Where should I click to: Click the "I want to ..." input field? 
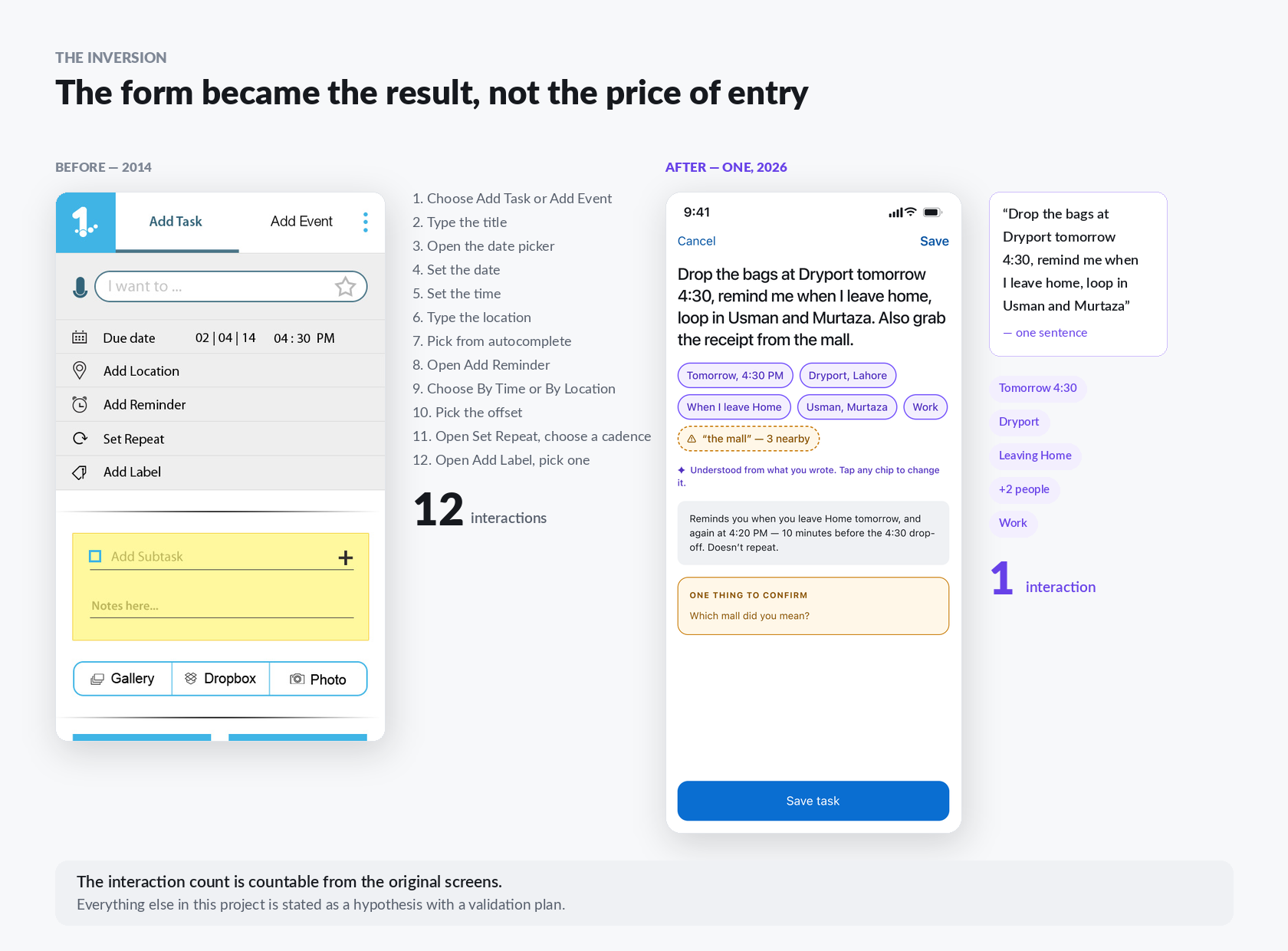point(231,286)
